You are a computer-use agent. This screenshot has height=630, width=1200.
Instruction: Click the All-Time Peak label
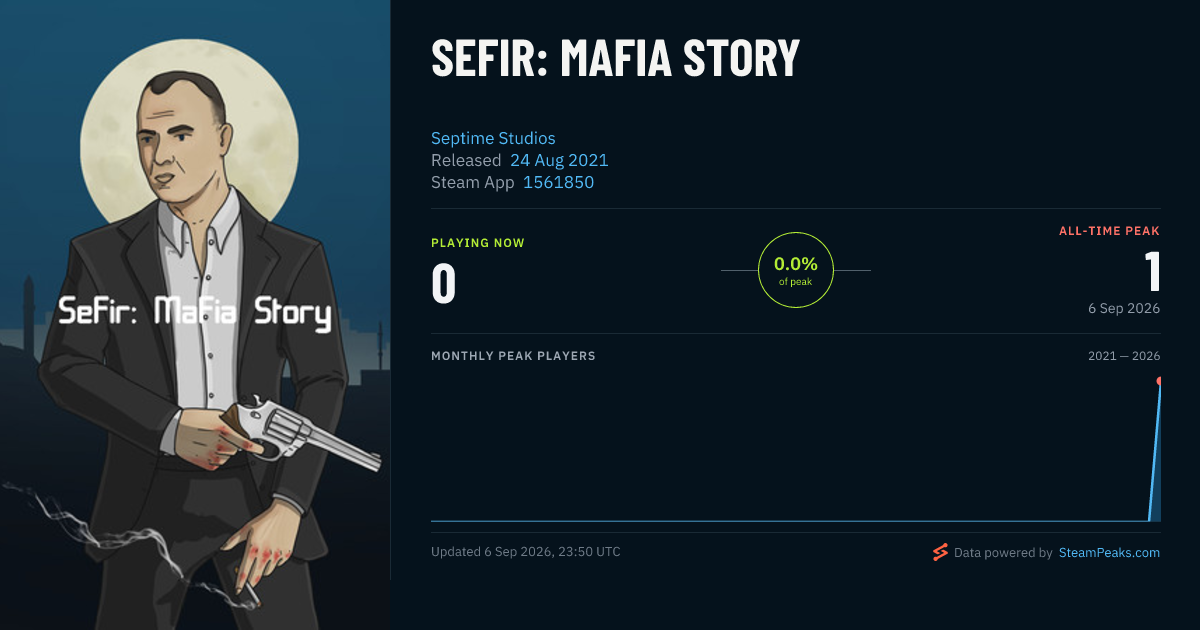[x=1109, y=231]
